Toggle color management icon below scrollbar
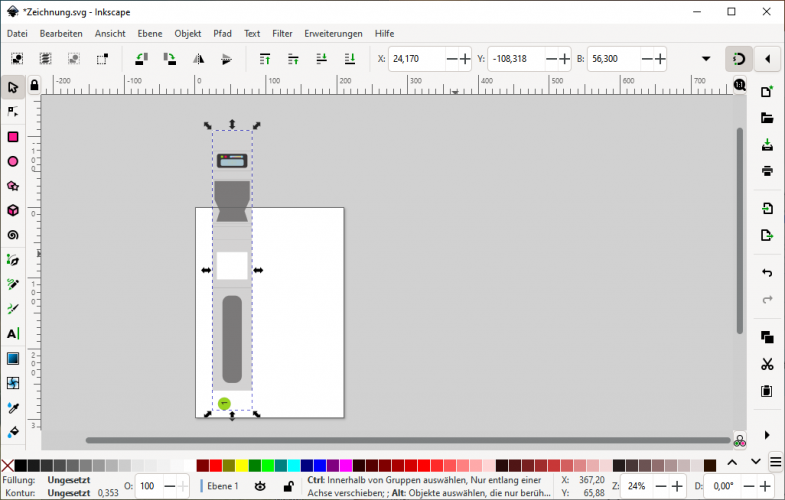The height and width of the screenshot is (500, 785). click(739, 440)
